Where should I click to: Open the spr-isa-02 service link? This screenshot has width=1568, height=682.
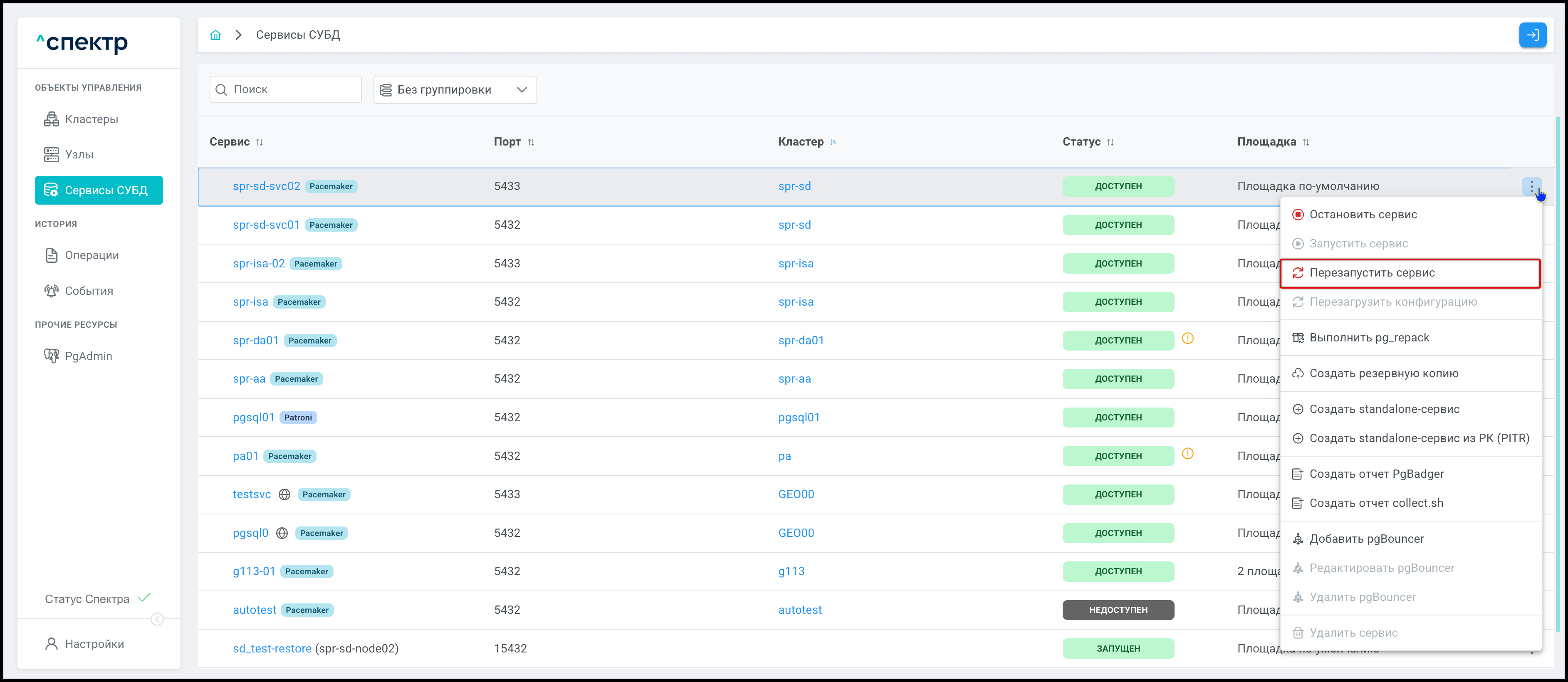click(x=259, y=263)
